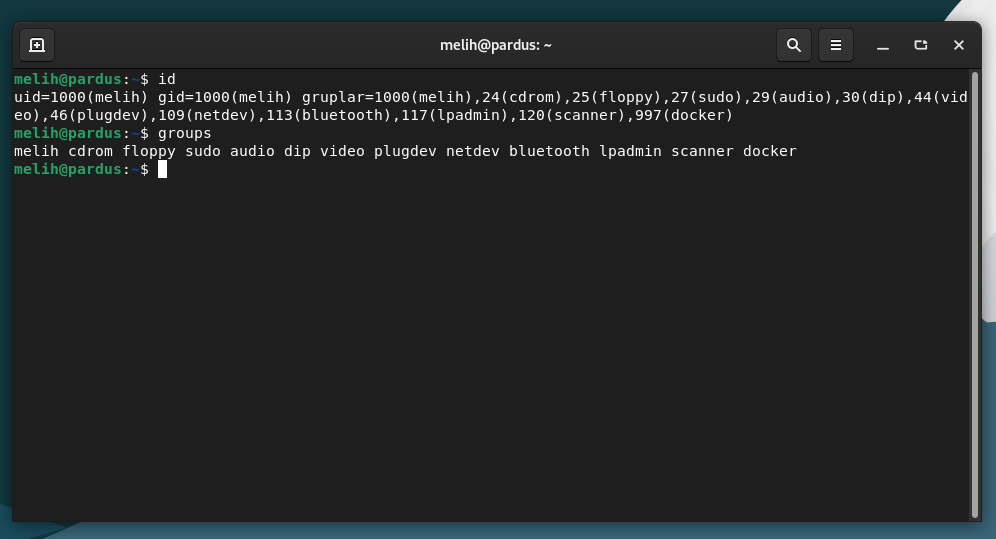The height and width of the screenshot is (539, 996).
Task: Click the word docker in groups output
Action: pos(770,151)
